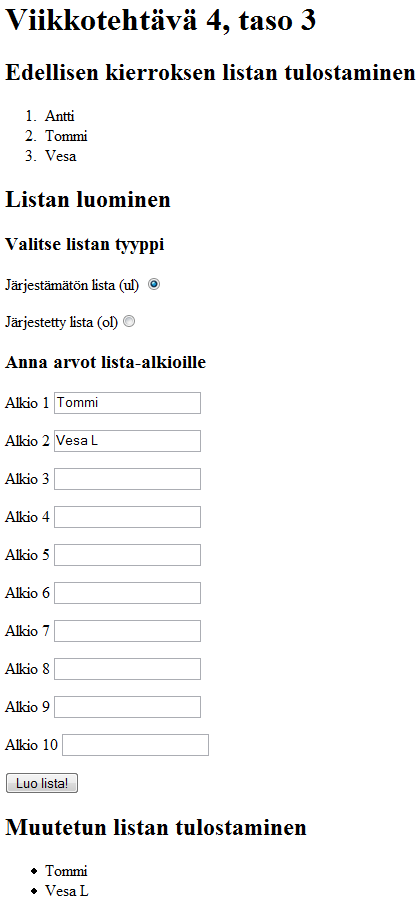Focus the Alkio 8 text field
Viewport: 416px width, 904px height.
127,669
